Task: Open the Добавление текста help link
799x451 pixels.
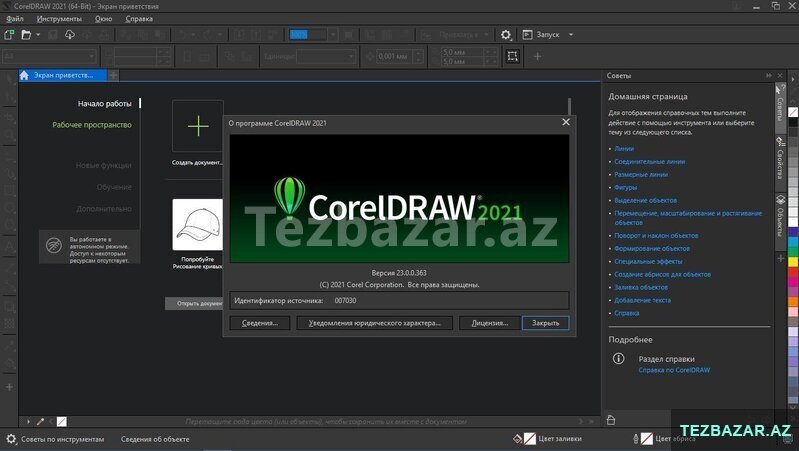Action: point(643,300)
